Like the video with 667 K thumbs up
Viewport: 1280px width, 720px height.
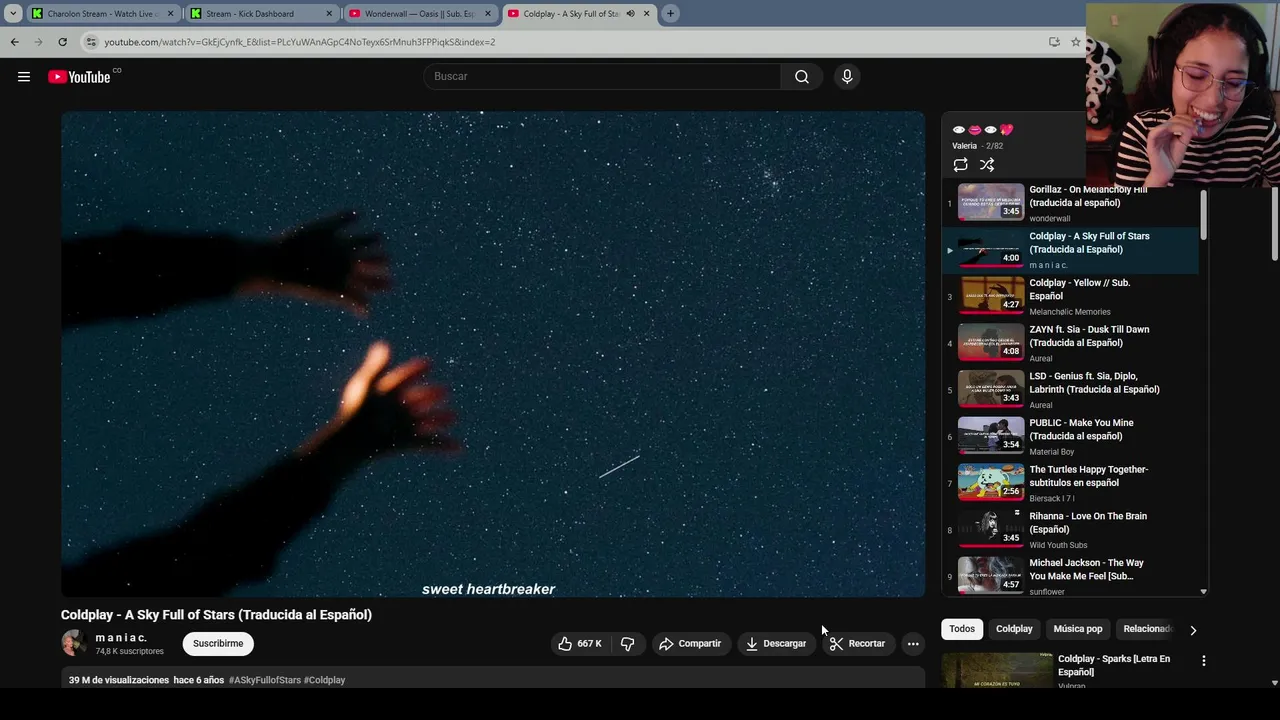pyautogui.click(x=580, y=644)
